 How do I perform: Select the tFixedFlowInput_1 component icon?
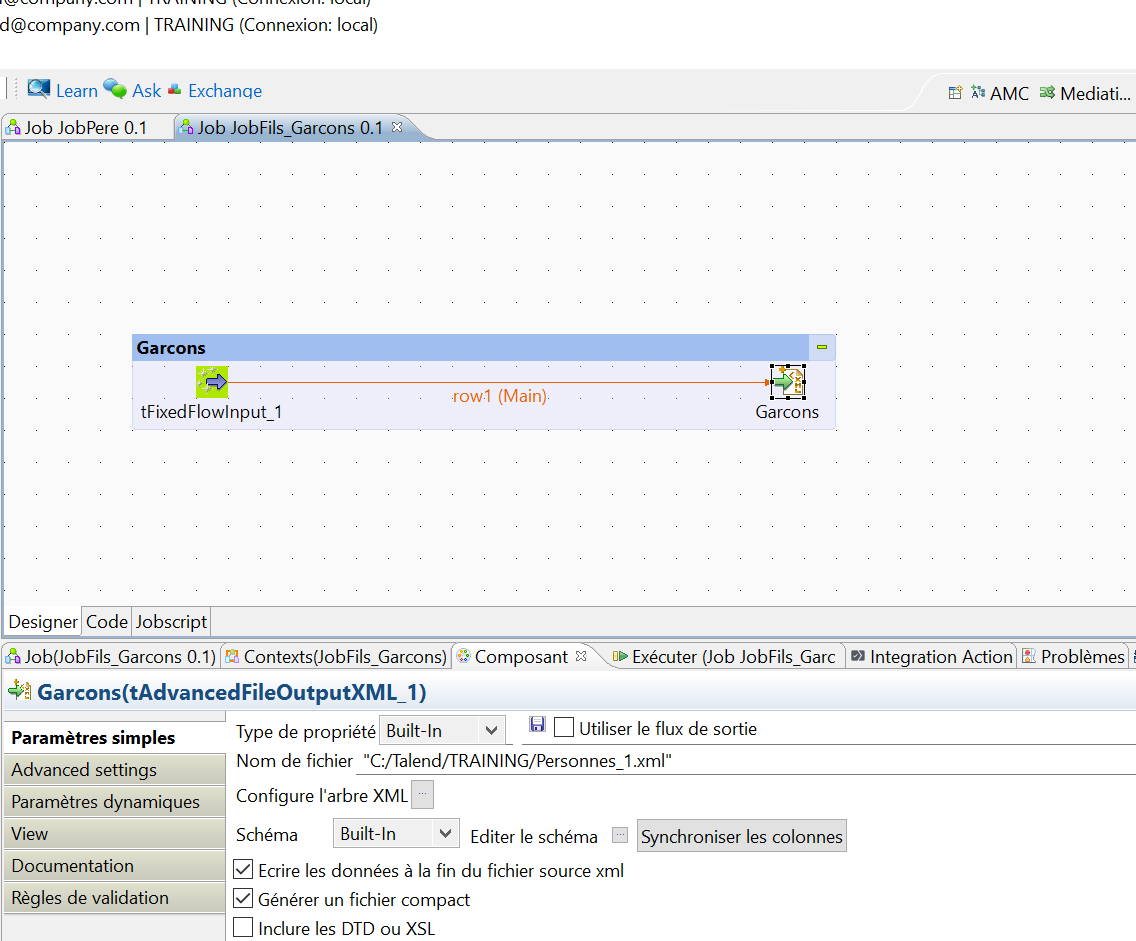click(211, 381)
